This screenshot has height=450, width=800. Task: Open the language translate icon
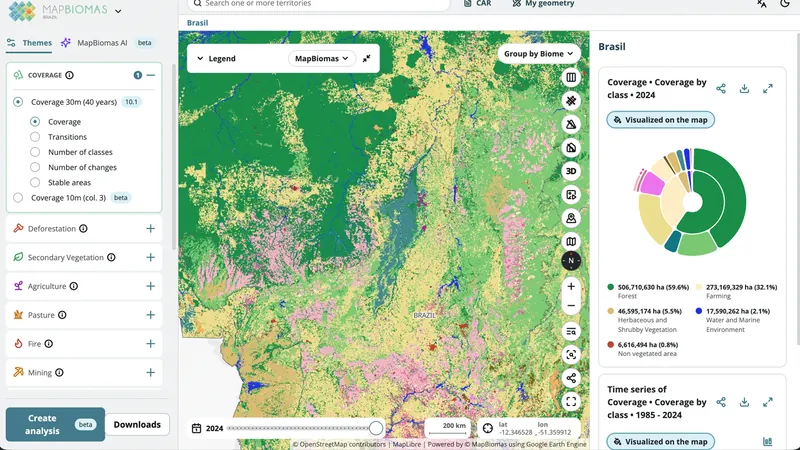(762, 4)
